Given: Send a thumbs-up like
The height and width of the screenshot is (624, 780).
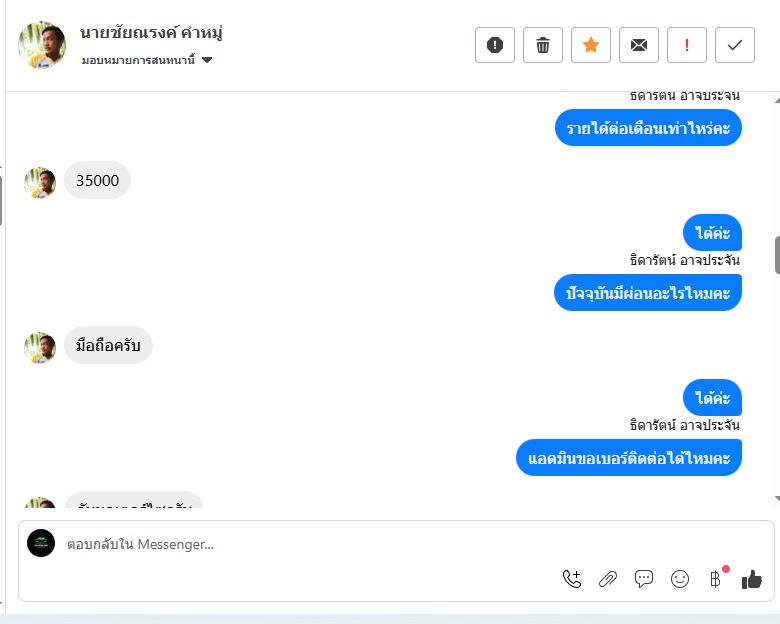Looking at the screenshot, I should (751, 579).
